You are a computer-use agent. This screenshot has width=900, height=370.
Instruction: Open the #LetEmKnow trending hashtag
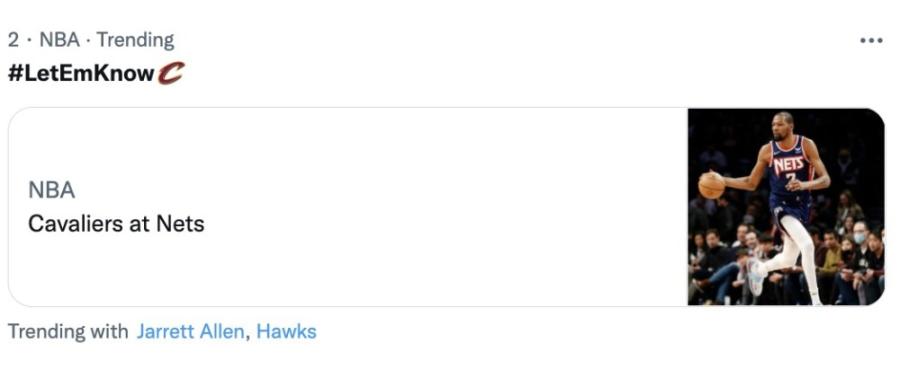81,74
